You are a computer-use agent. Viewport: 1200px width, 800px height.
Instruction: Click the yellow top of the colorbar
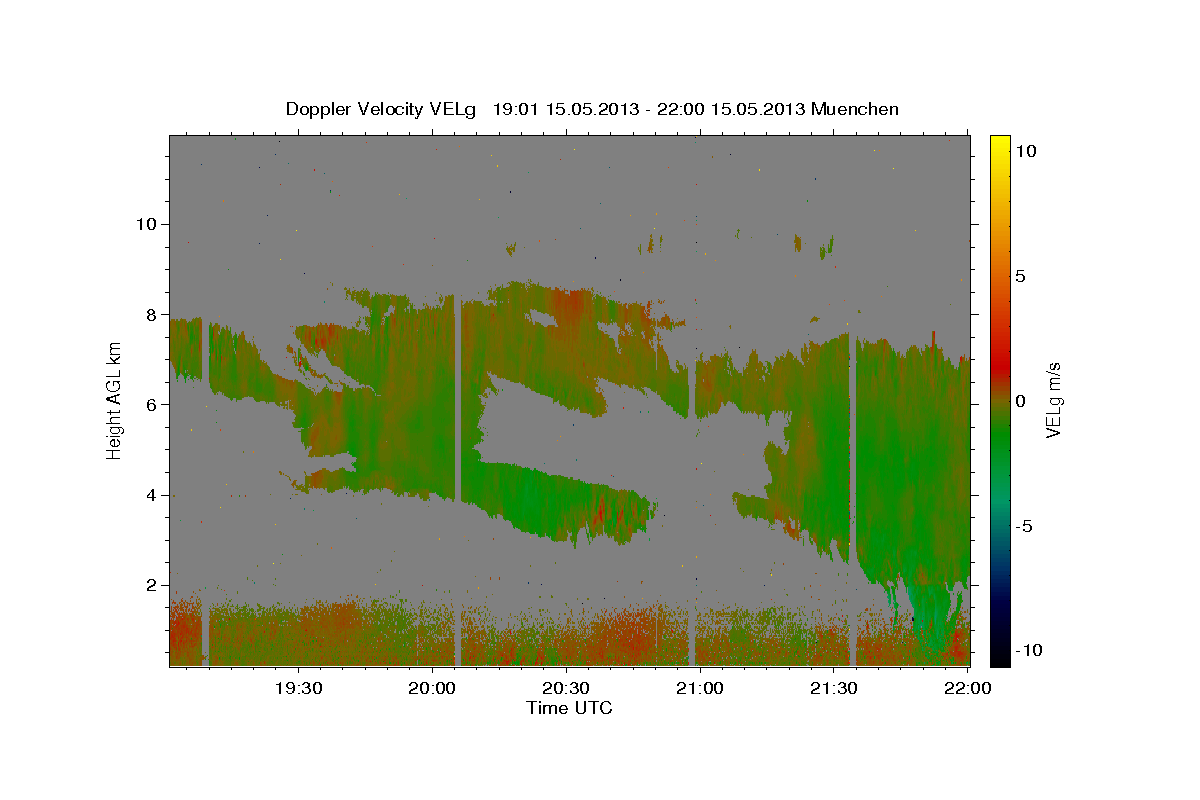(999, 145)
